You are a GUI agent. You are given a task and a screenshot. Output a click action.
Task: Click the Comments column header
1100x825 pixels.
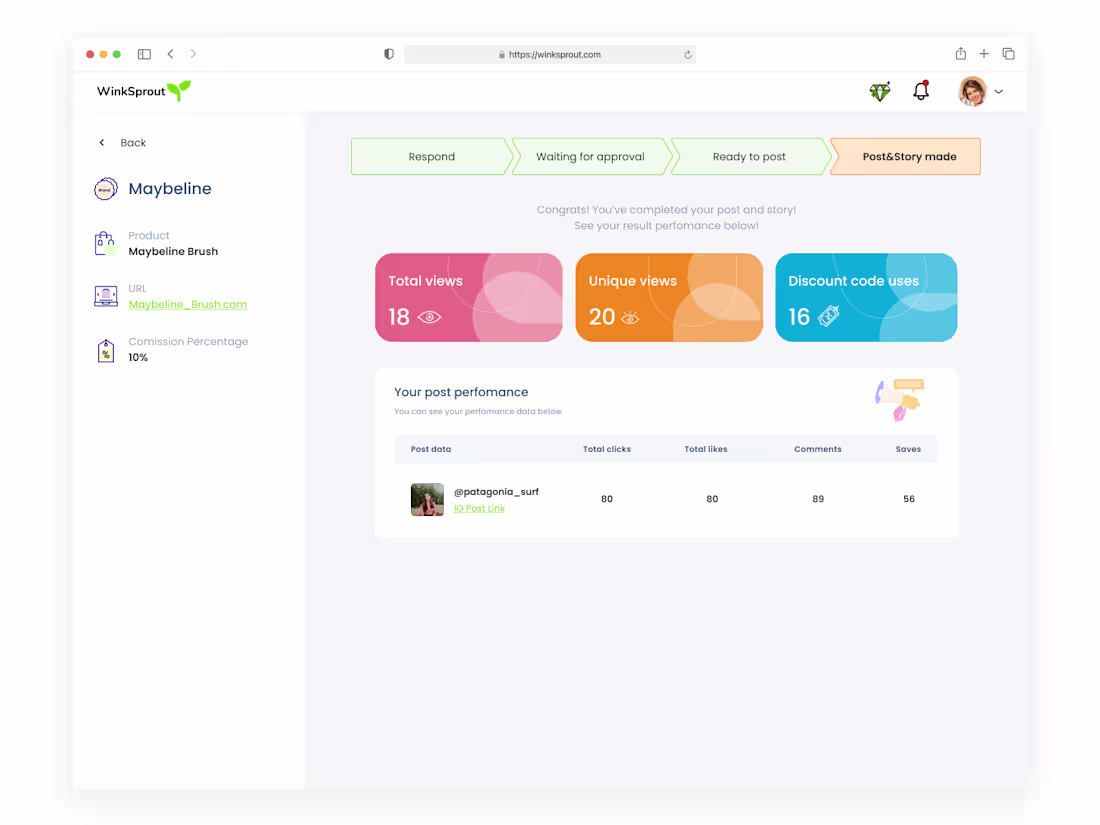(818, 449)
